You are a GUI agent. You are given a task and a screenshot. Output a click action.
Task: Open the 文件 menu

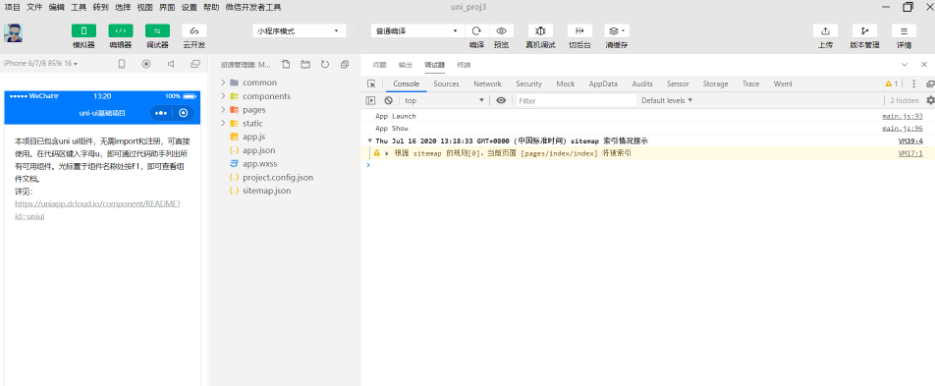point(35,8)
